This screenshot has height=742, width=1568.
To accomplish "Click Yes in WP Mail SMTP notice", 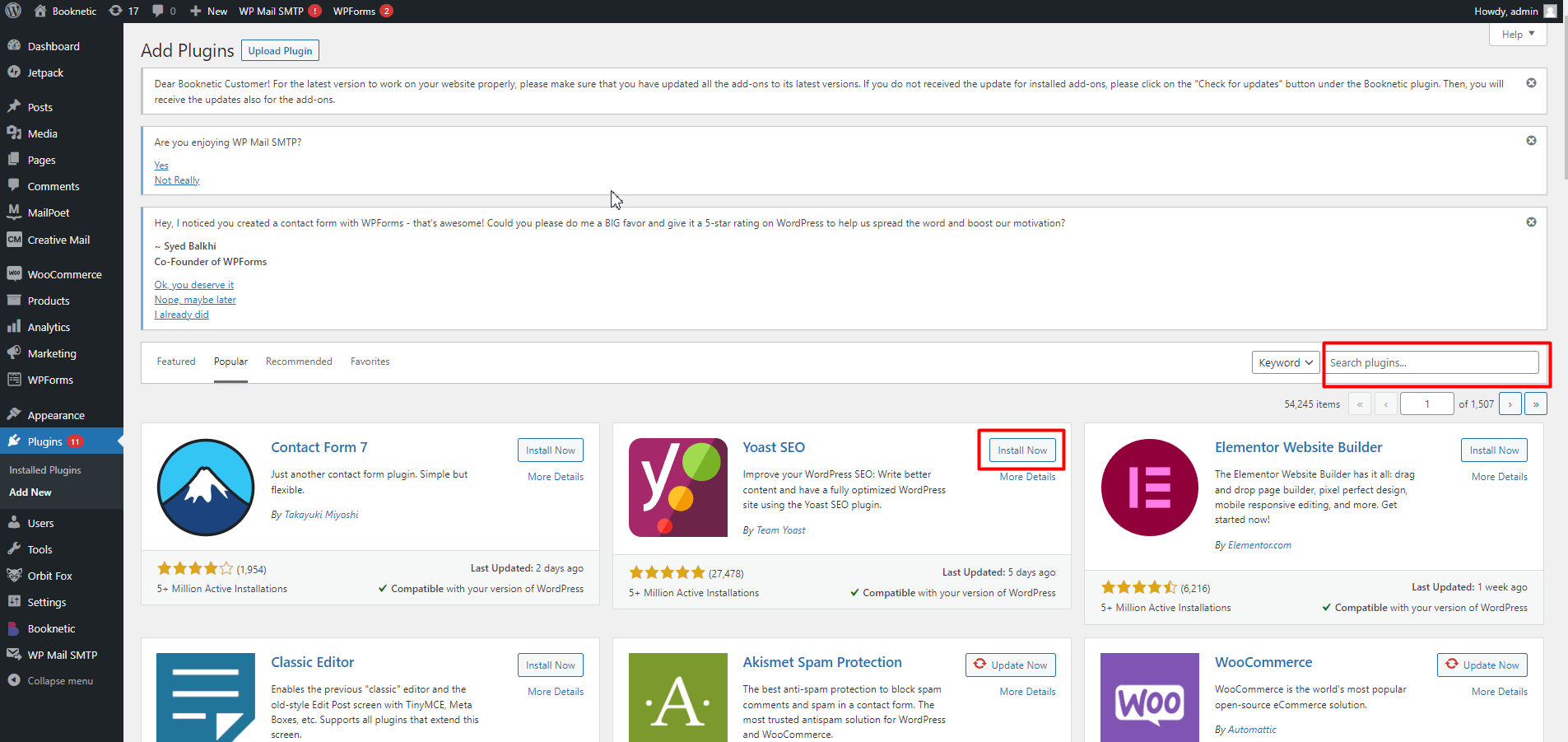I will (x=161, y=166).
